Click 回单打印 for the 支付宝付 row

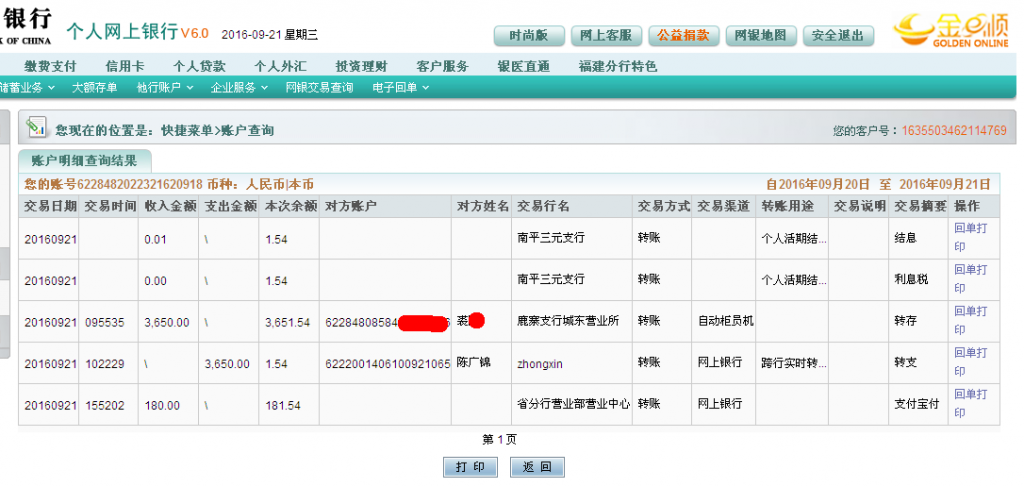pyautogui.click(x=970, y=404)
